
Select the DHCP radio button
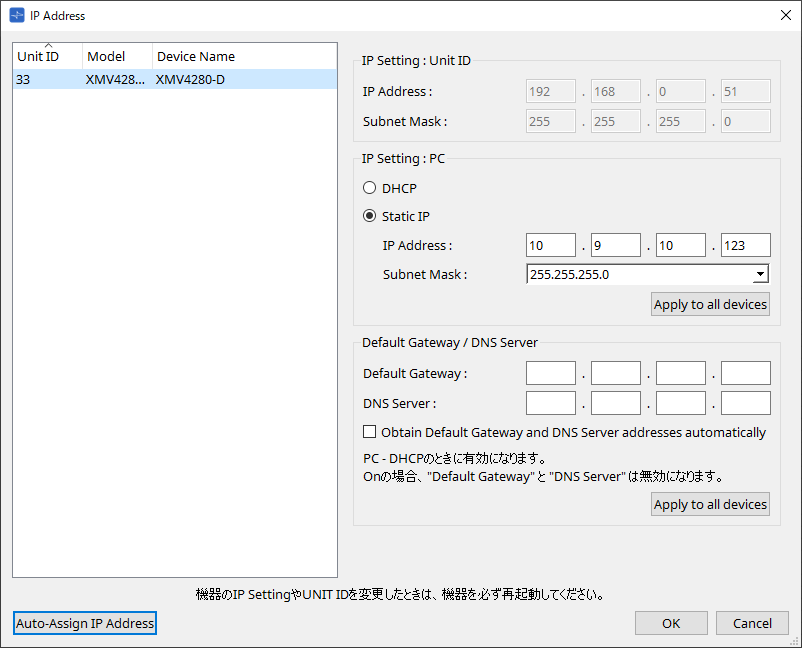point(370,187)
